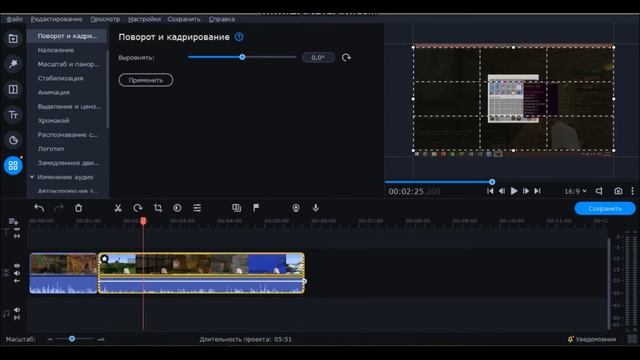Screen dimensions: 640x360
Task: Click the Применить button
Action: pos(146,80)
